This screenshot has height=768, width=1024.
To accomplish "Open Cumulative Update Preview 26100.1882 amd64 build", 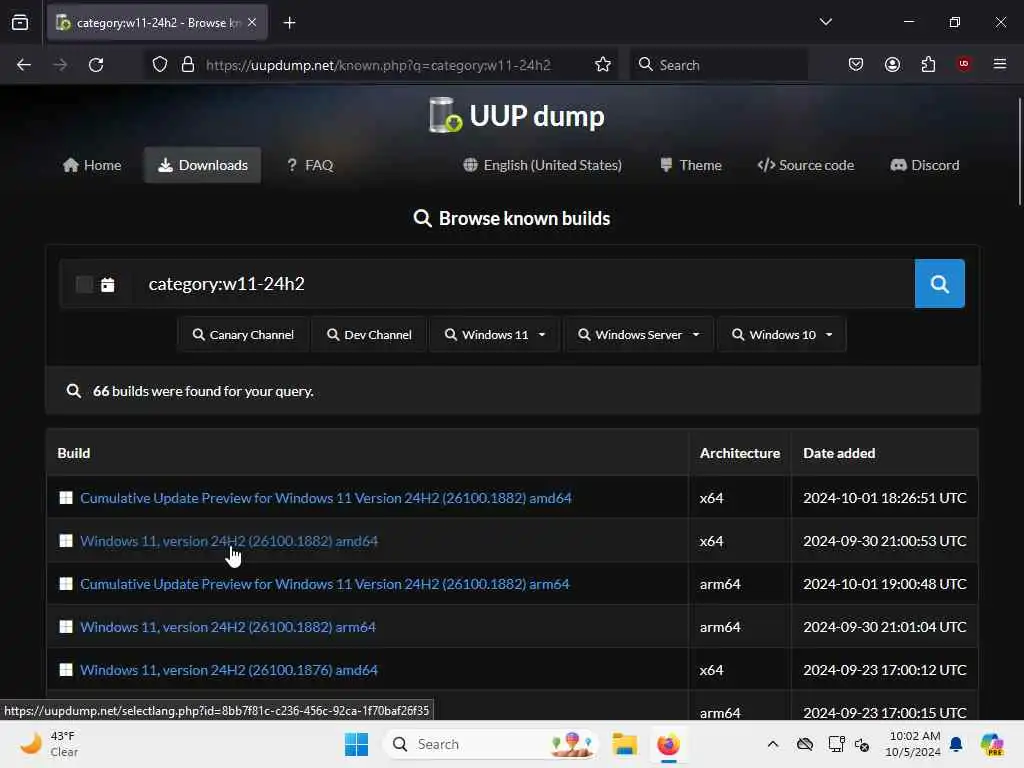I will [x=326, y=498].
